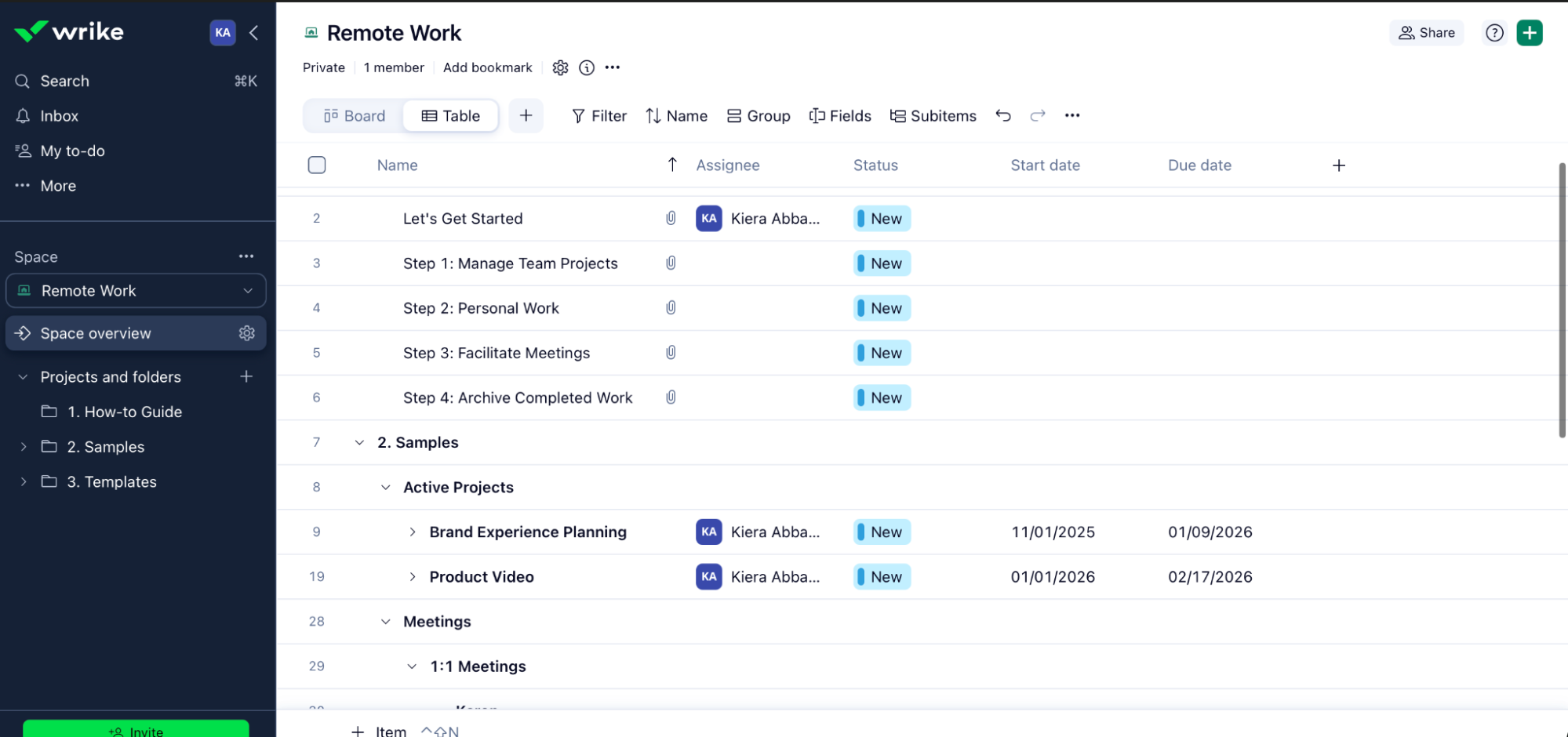Toggle Subitems display
The width and height of the screenshot is (1568, 737).
coord(933,115)
